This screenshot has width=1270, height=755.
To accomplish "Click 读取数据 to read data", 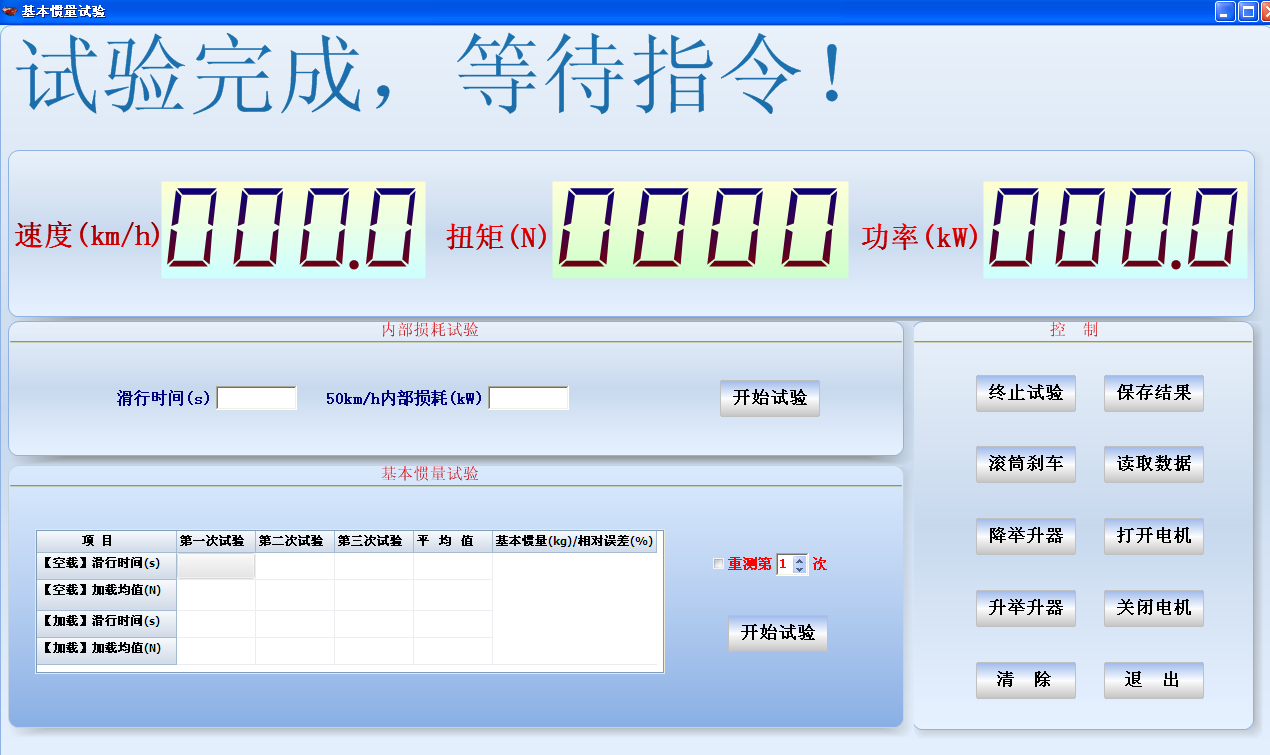I will [1153, 464].
